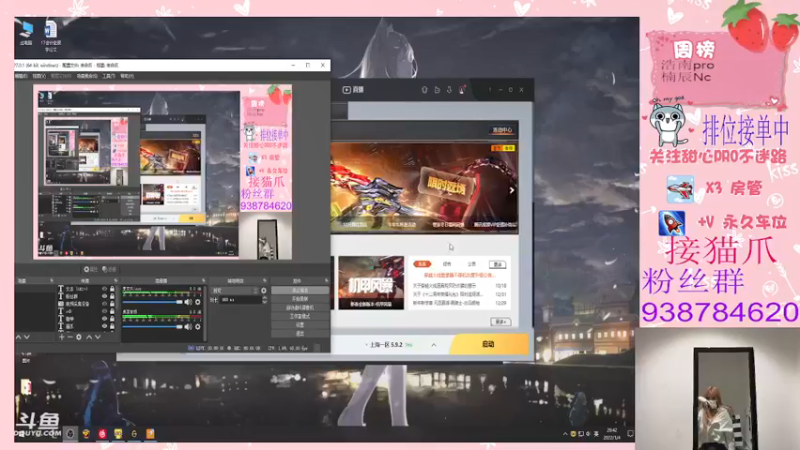Pop out the sources dock panel icon
This screenshot has width=800, height=450.
116,281
